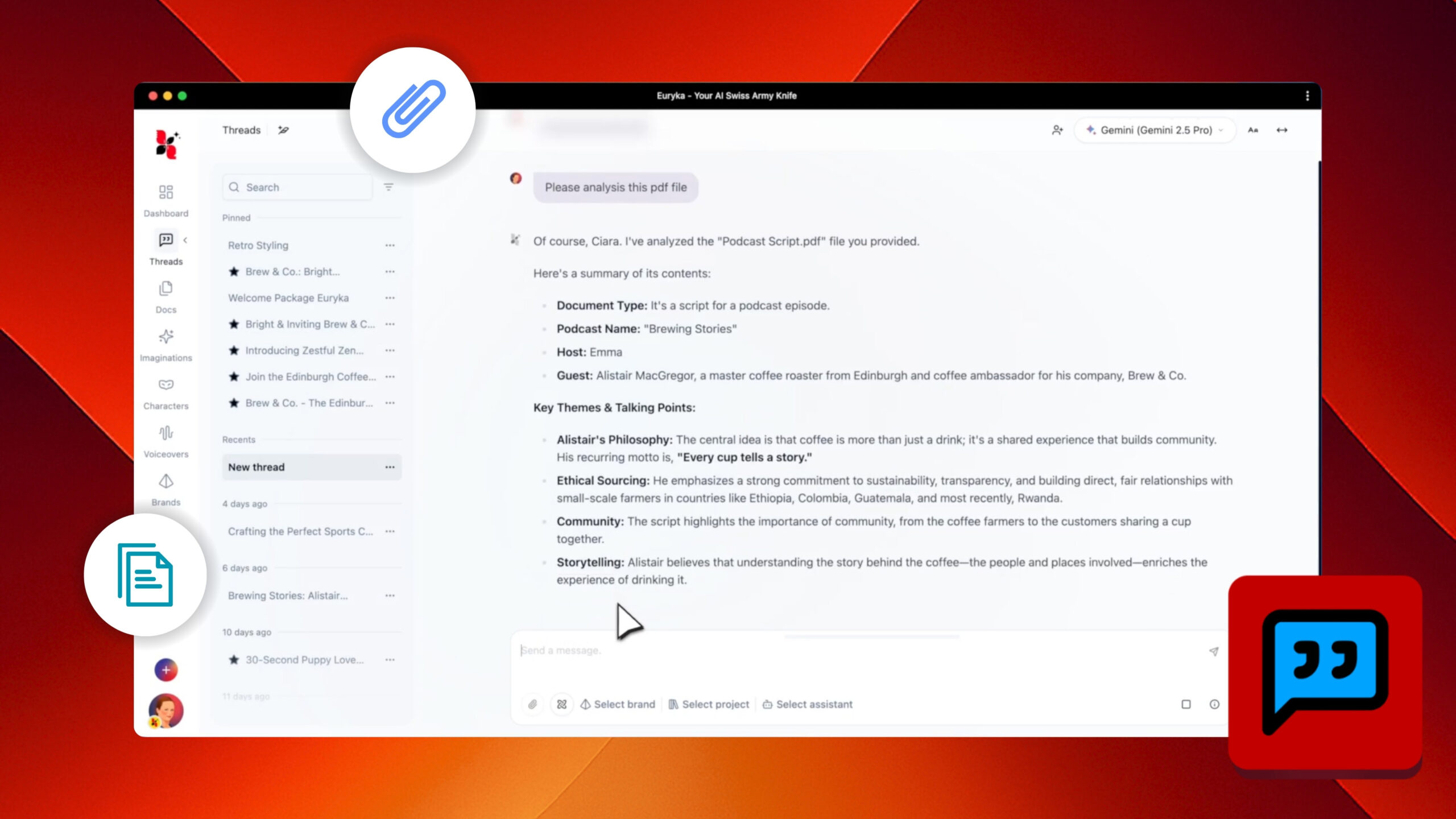Click the add collaborator person icon
Screen dimensions: 1456x819
pyautogui.click(x=1057, y=130)
